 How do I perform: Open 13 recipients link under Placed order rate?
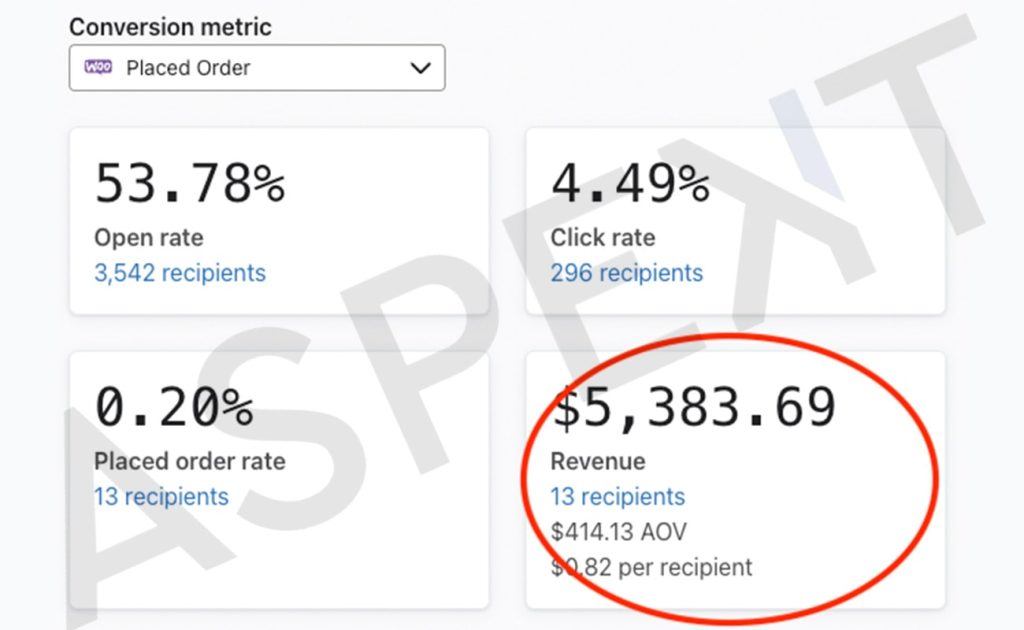point(161,497)
